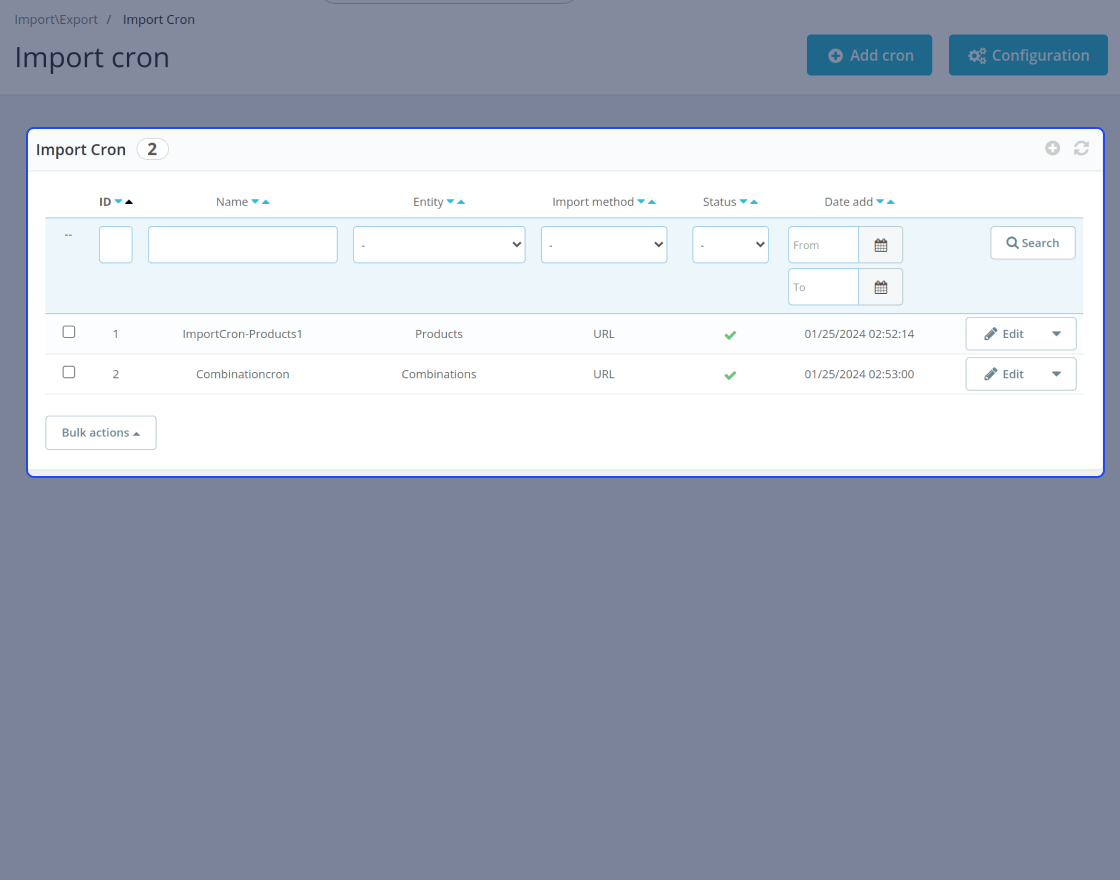Screen dimensions: 1120x880
Task: Open Import method filter dropdown
Action: pos(604,245)
